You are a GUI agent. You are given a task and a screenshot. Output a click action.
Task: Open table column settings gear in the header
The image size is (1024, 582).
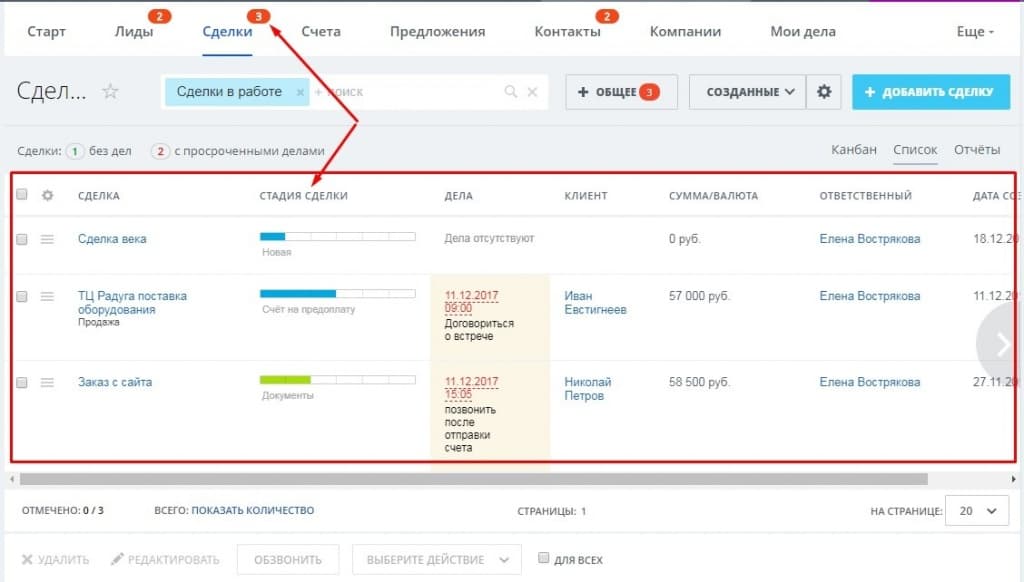coord(47,195)
